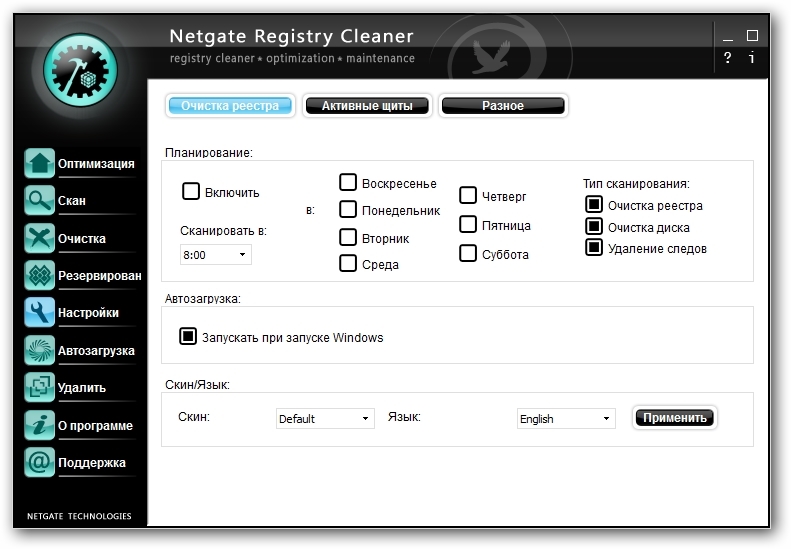Expand the Скин Default dropdown
The image size is (791, 549).
coord(325,419)
